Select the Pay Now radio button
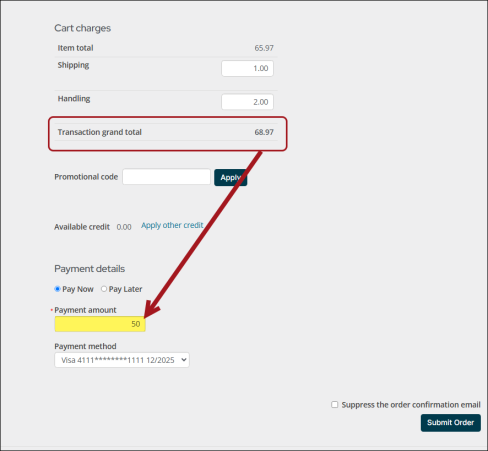Screen dimensions: 488x451 coord(57,289)
